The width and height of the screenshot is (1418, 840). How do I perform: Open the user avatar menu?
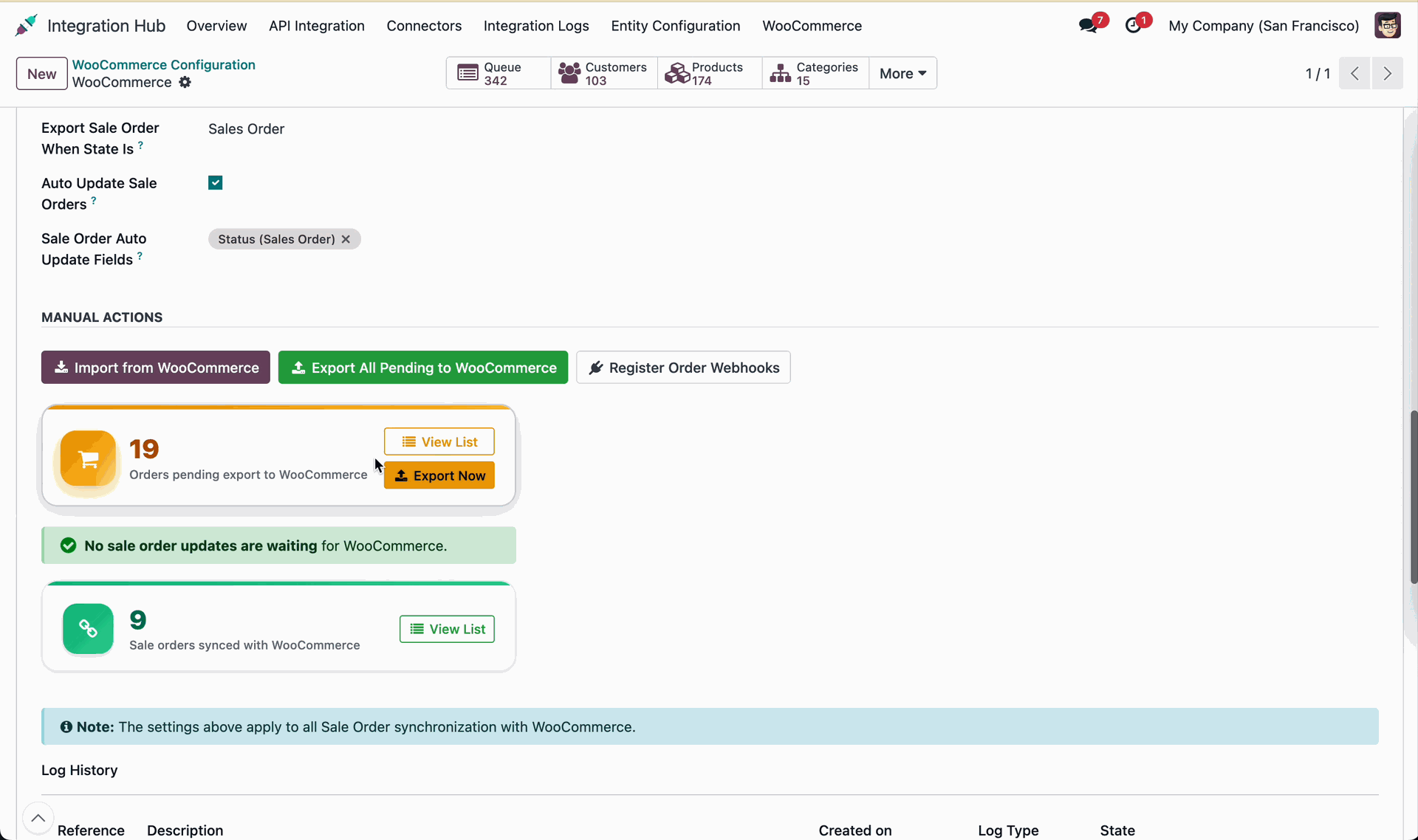(x=1387, y=26)
